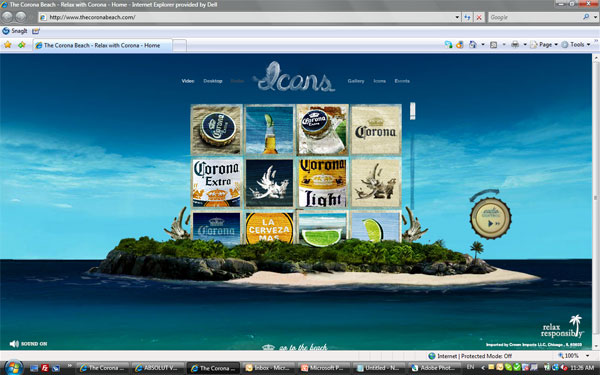Open the SnagIt toolbar button
600x375 pixels.
(15, 31)
